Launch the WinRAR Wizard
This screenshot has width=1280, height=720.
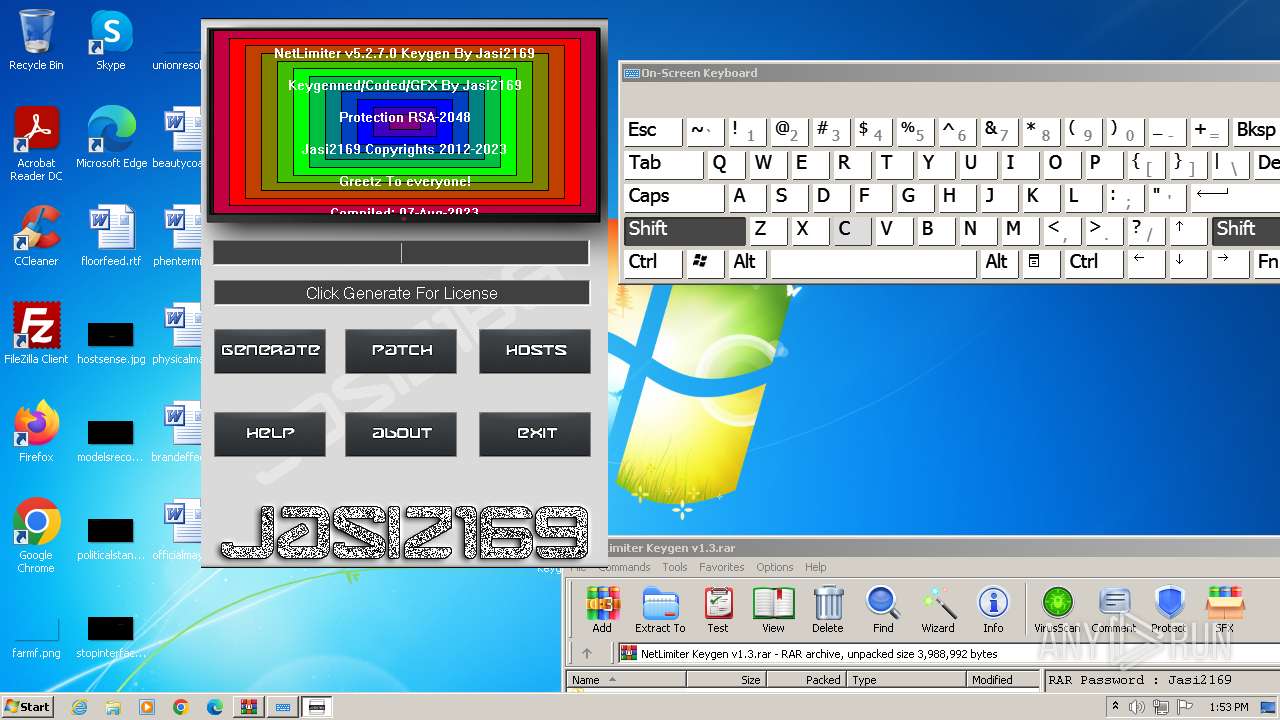click(938, 609)
